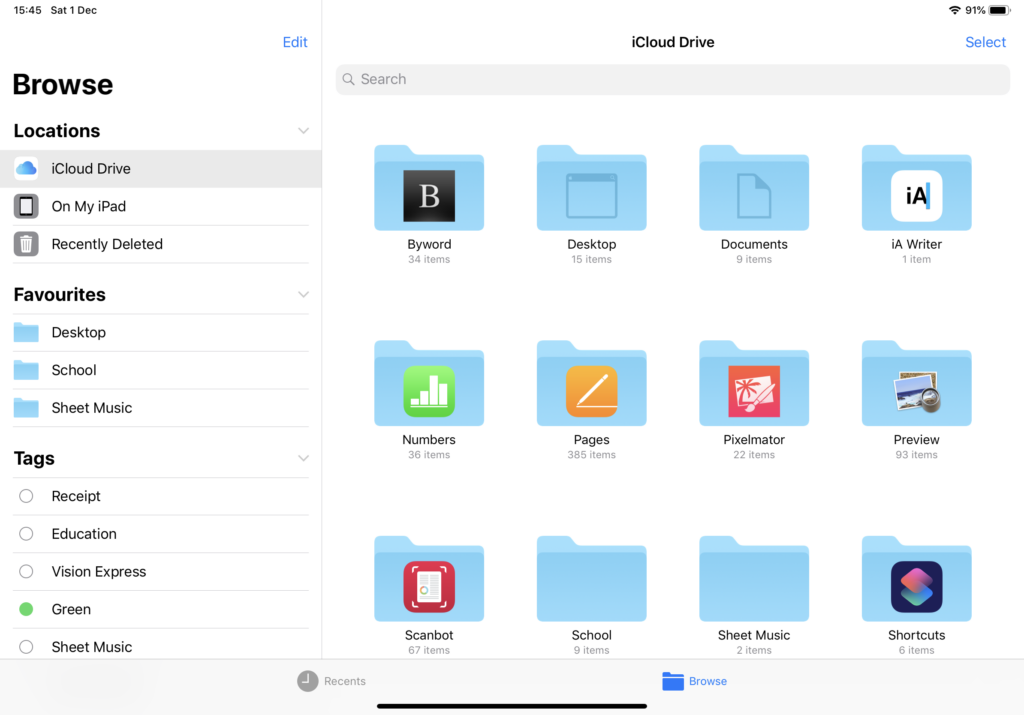The width and height of the screenshot is (1024, 715).
Task: Open the Pixelmator folder
Action: (x=754, y=383)
